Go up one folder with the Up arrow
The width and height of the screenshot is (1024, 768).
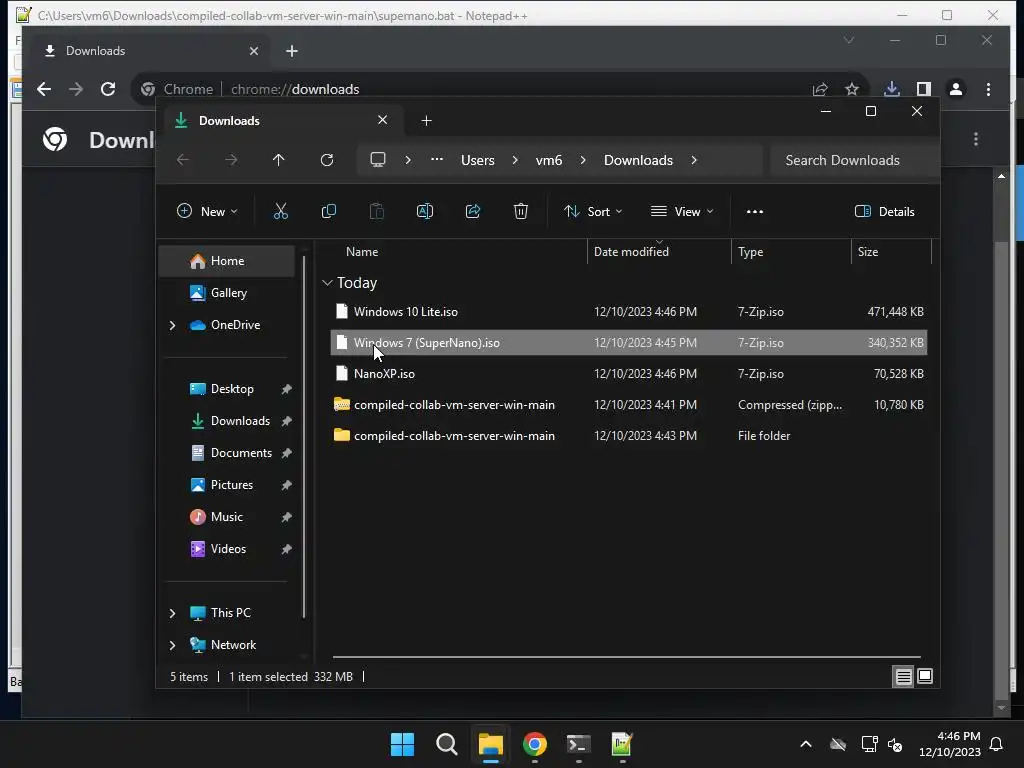click(x=278, y=160)
